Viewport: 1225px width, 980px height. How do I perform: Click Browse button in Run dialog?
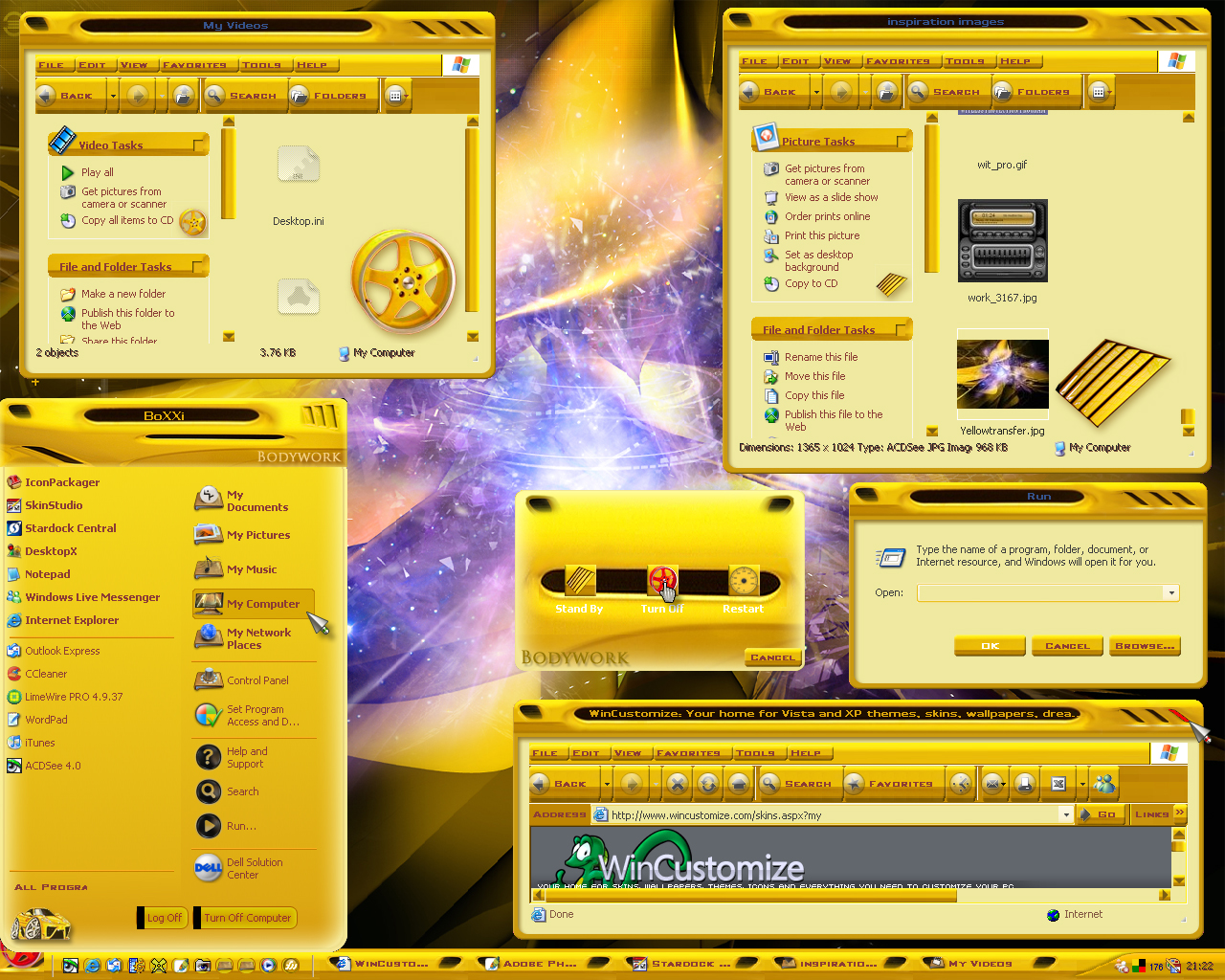tap(1145, 646)
